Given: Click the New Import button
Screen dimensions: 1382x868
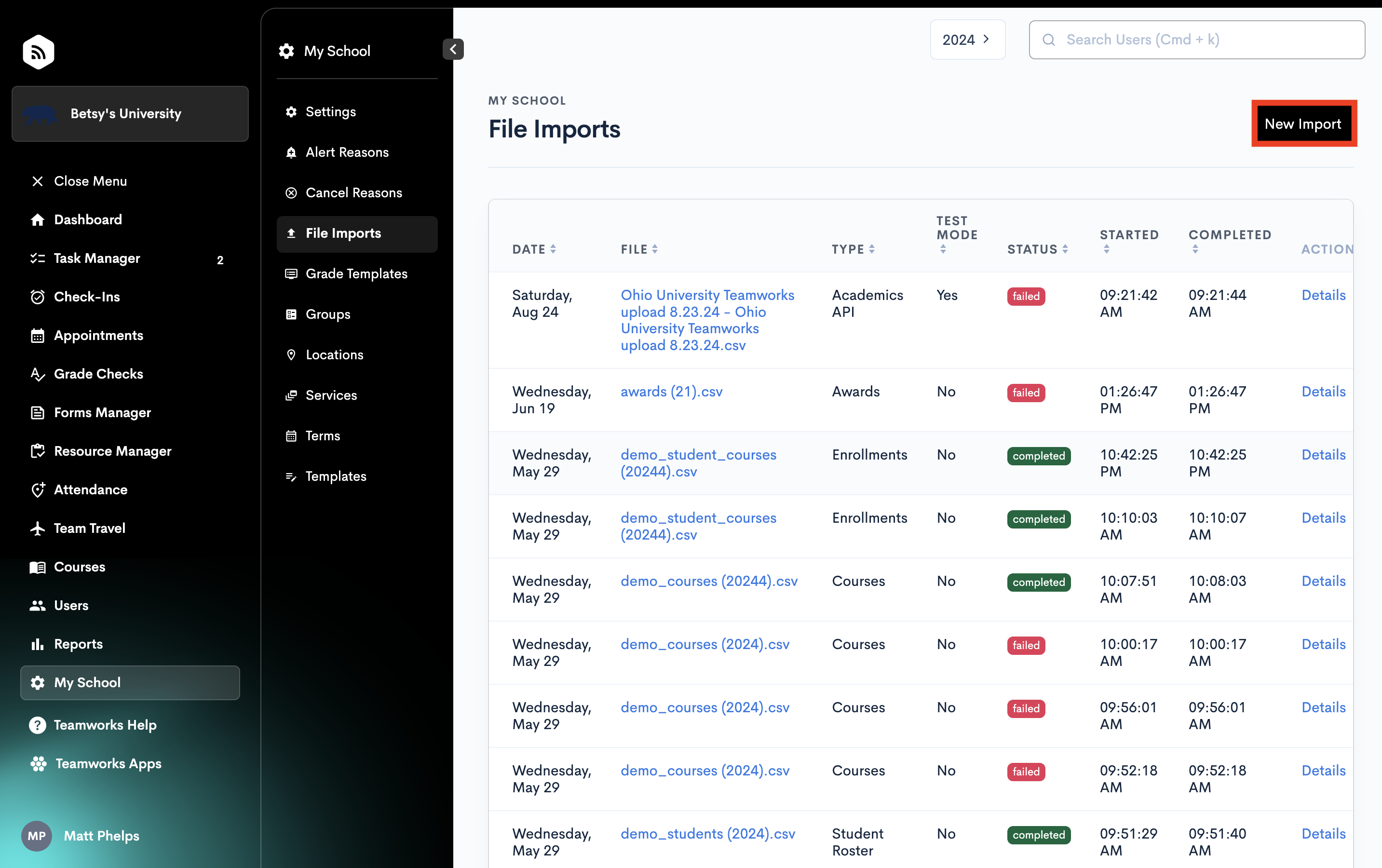Looking at the screenshot, I should coord(1303,124).
